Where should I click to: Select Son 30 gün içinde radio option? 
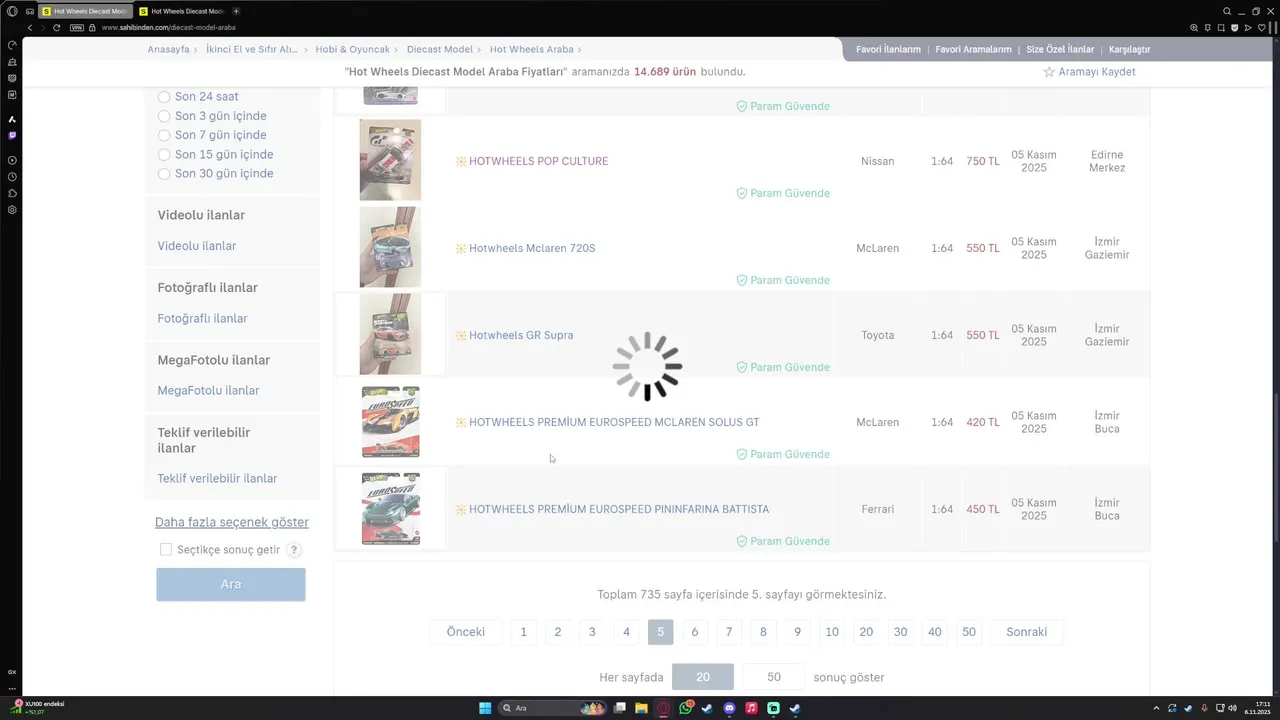(x=164, y=174)
